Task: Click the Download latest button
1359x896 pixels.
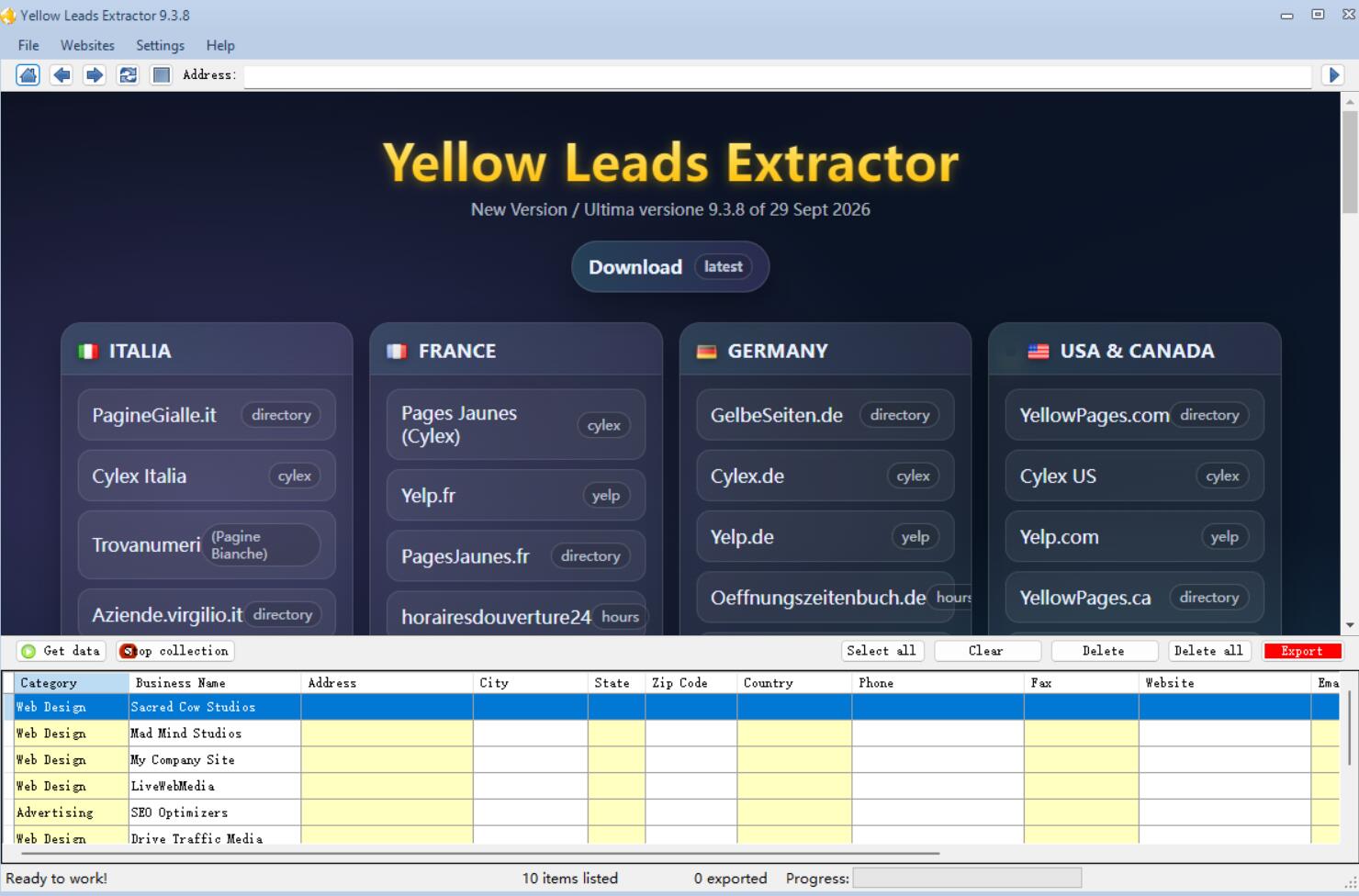Action: (x=670, y=267)
